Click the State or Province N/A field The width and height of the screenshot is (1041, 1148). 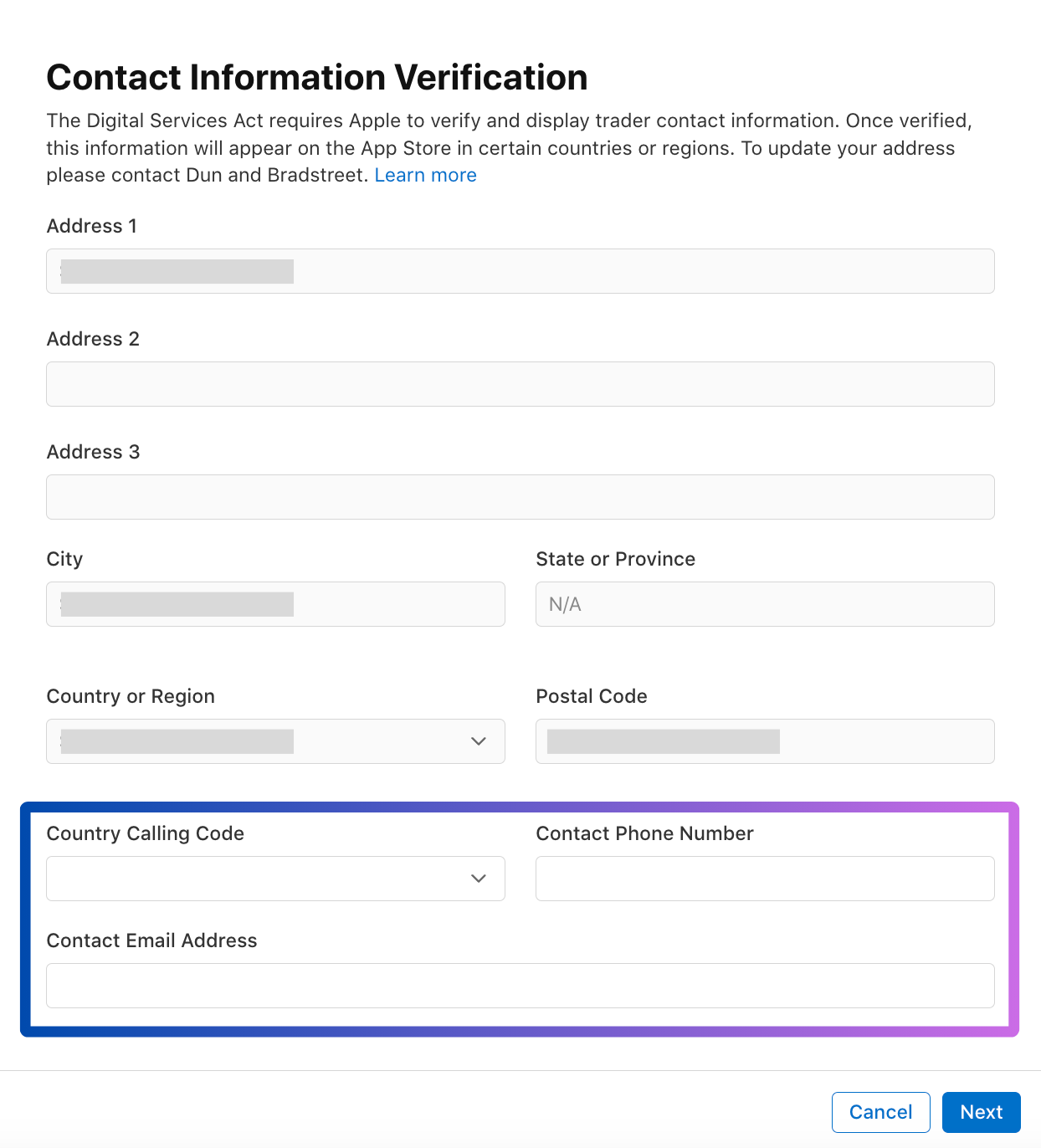[764, 604]
